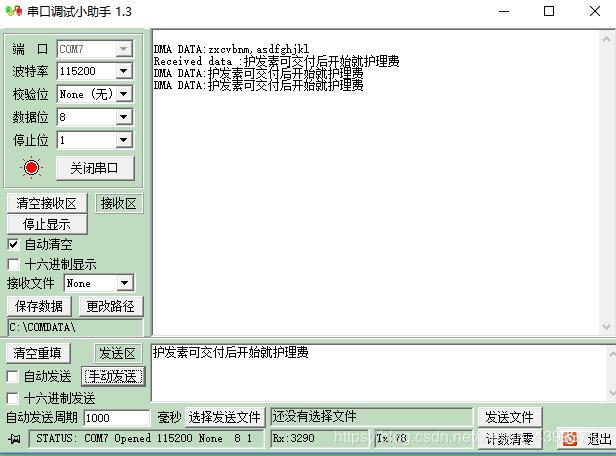Click into the send text area
616x456 pixels.
(380, 373)
